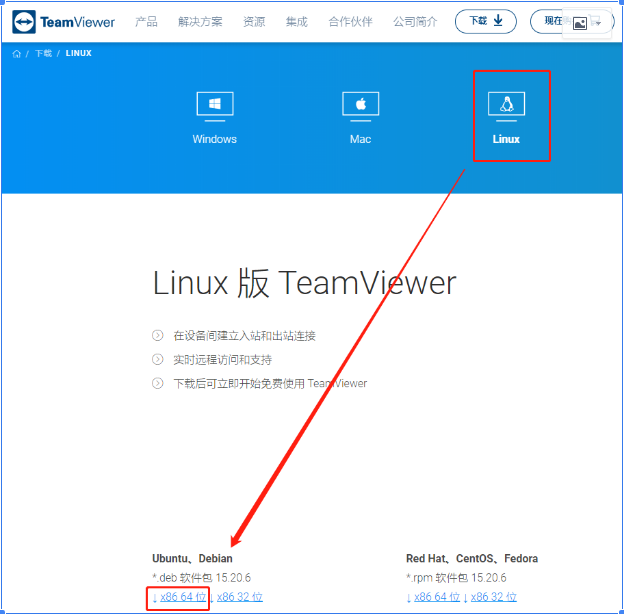
Task: Click the Windows tab label
Action: [214, 139]
